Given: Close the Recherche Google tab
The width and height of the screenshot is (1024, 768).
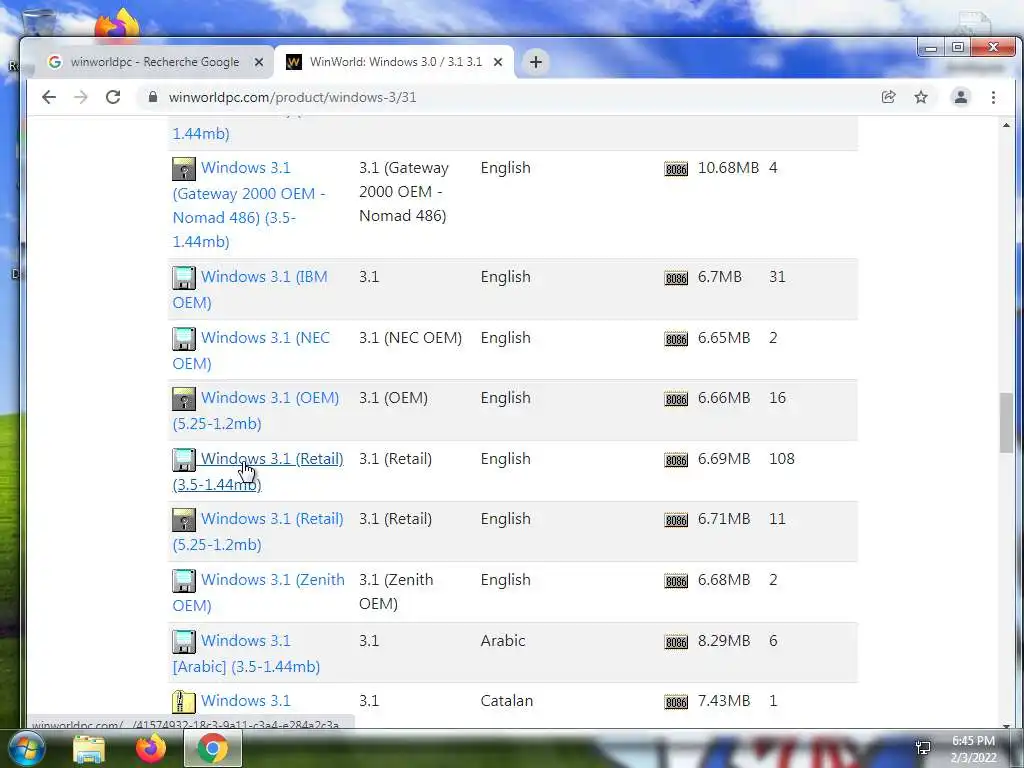Looking at the screenshot, I should 259,62.
